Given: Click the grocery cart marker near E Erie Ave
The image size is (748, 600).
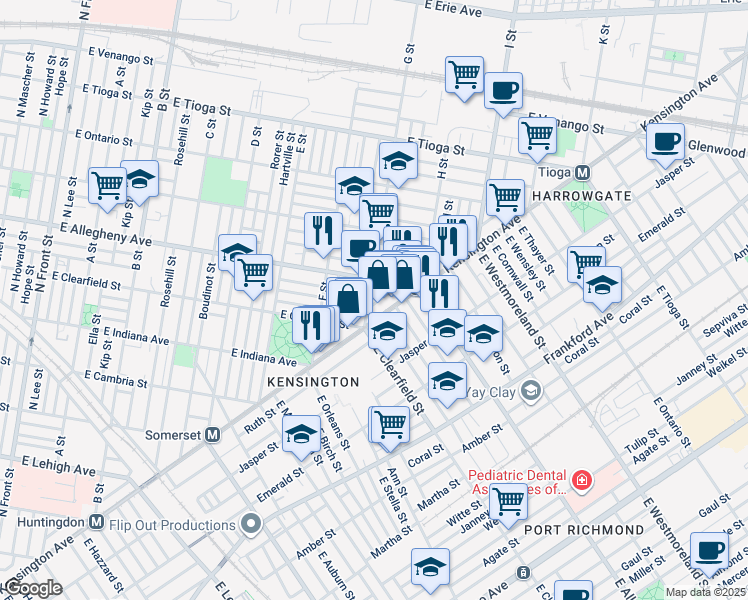Looking at the screenshot, I should coord(464,75).
